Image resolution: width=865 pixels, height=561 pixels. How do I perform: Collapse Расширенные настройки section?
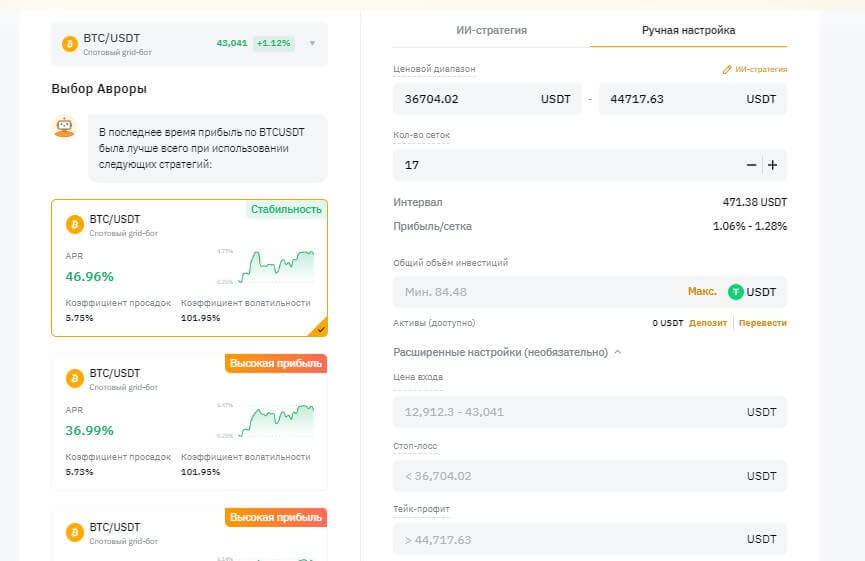pyautogui.click(x=617, y=352)
